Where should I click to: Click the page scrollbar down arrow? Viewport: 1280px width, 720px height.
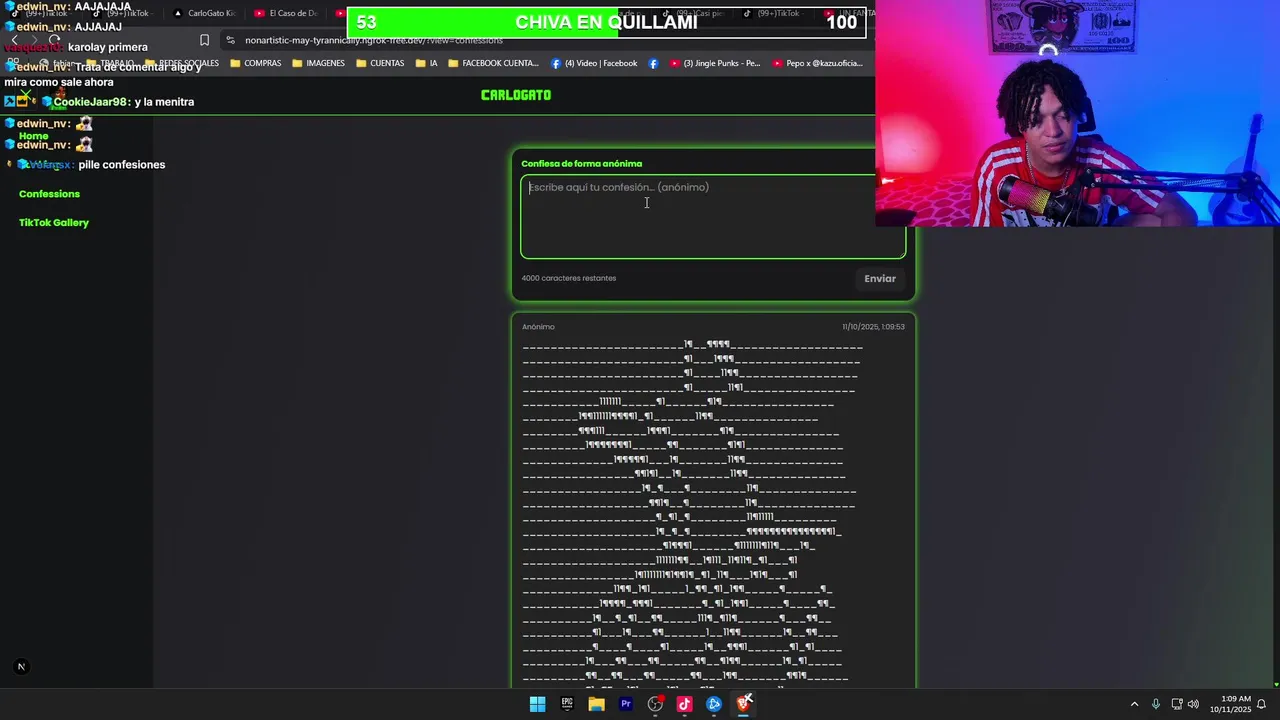click(x=1275, y=684)
